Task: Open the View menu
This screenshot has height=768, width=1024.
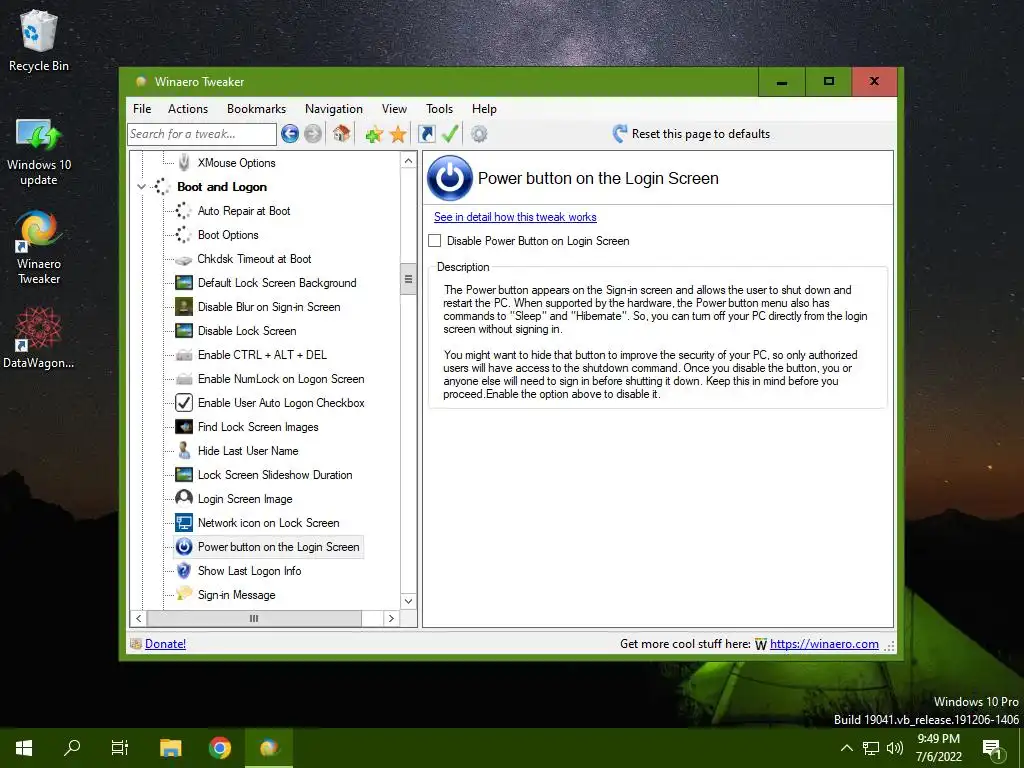Action: pyautogui.click(x=394, y=108)
